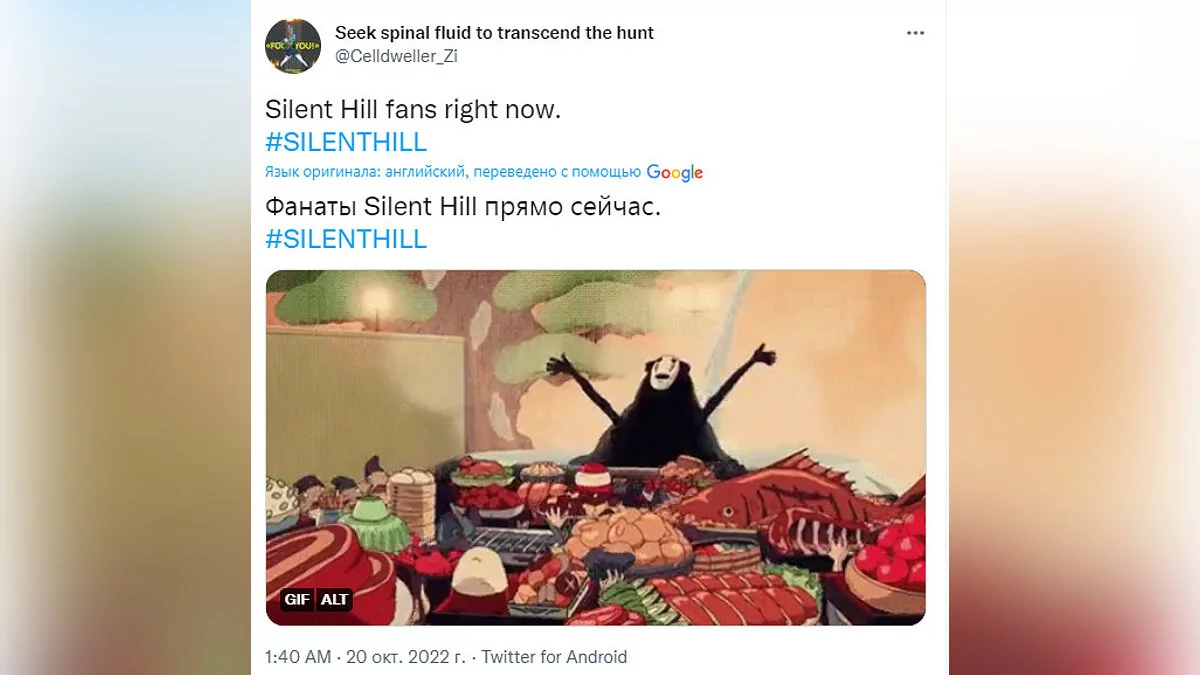Show the ALT description badge
Image resolution: width=1200 pixels, height=675 pixels.
334,599
